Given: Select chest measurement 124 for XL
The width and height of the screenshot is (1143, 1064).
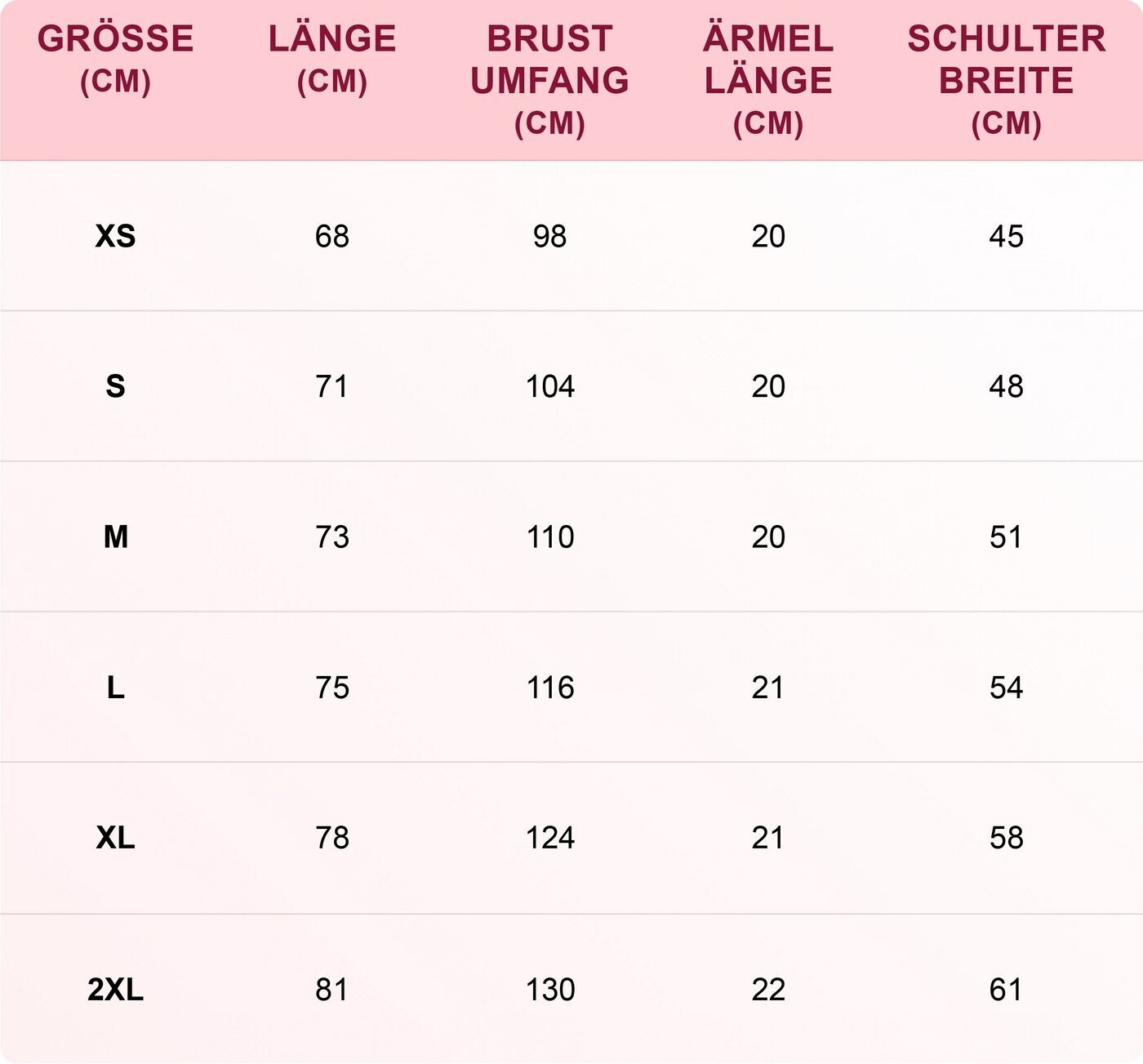Looking at the screenshot, I should point(549,838).
